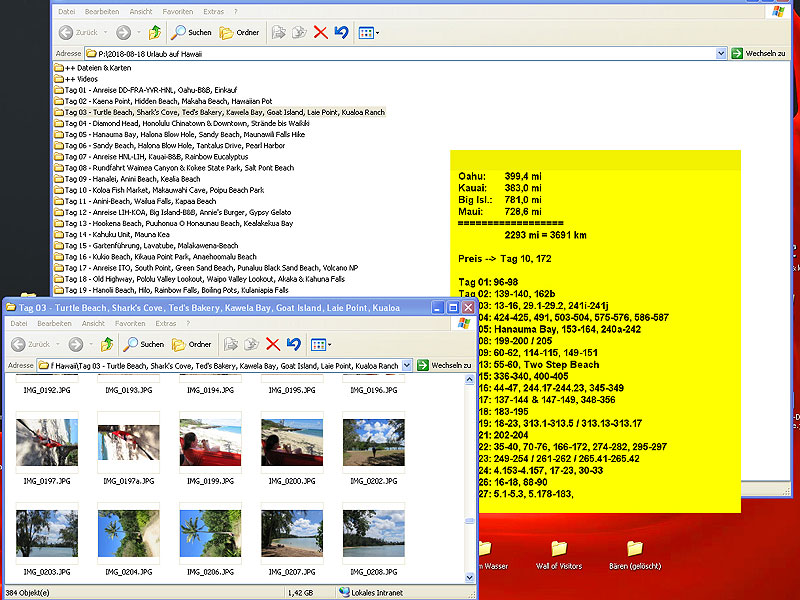Click Wechseln zu button in Tag 03 window
This screenshot has width=800, height=600.
[x=444, y=366]
